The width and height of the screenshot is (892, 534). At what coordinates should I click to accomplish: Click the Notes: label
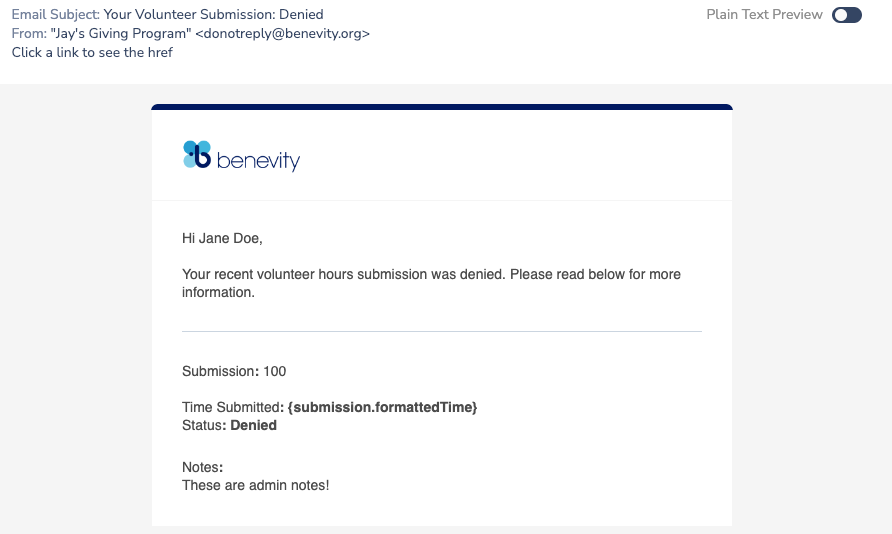tap(203, 467)
